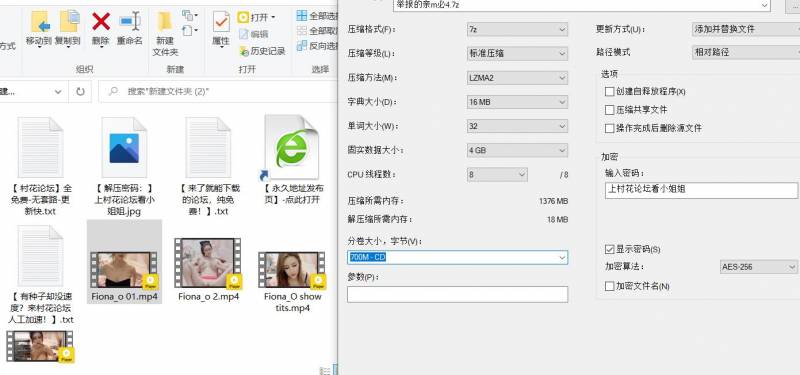Select the Fiona_o 2.mp4 video thumbnail
The height and width of the screenshot is (375, 800).
207,263
